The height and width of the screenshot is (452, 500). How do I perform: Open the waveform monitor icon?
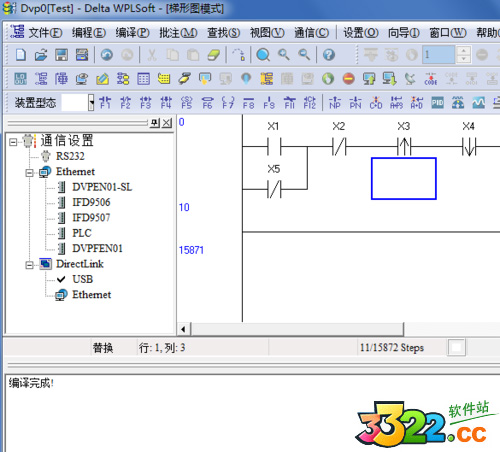point(478,103)
